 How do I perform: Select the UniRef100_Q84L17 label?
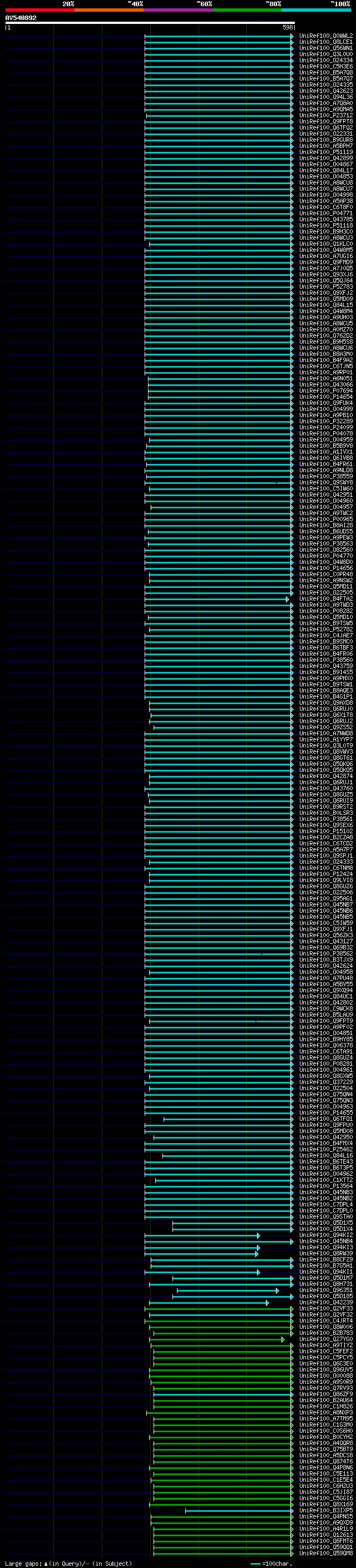click(326, 170)
